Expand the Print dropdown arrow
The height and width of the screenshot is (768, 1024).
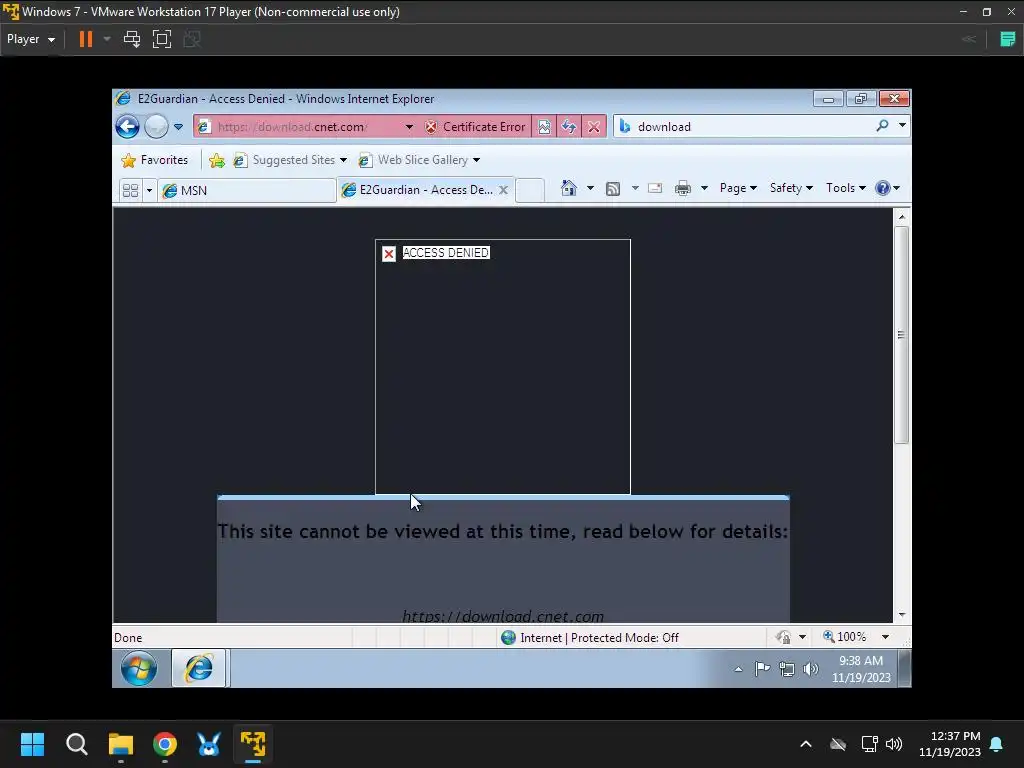coord(705,188)
